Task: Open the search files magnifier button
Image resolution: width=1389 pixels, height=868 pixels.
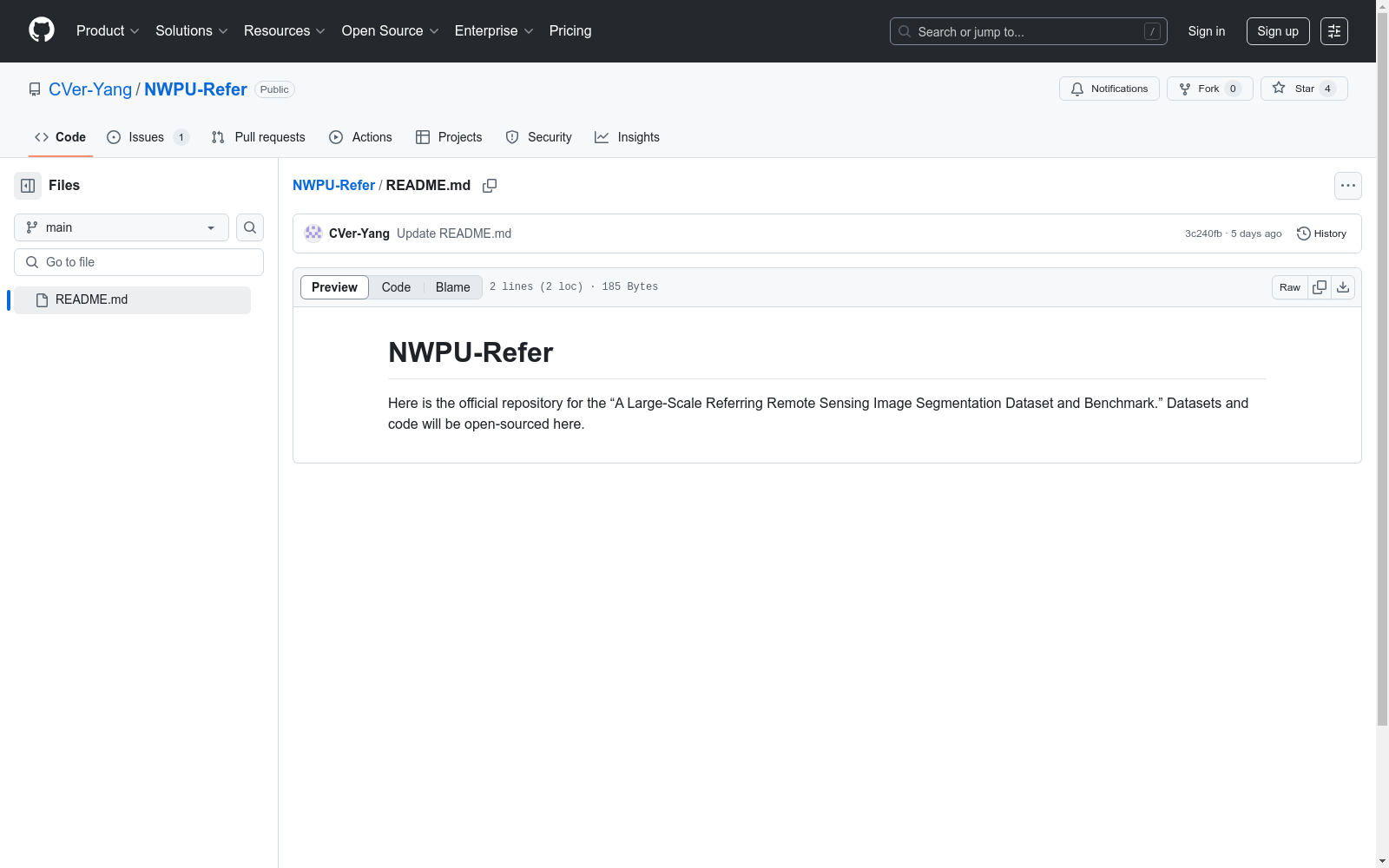Action: tap(250, 227)
